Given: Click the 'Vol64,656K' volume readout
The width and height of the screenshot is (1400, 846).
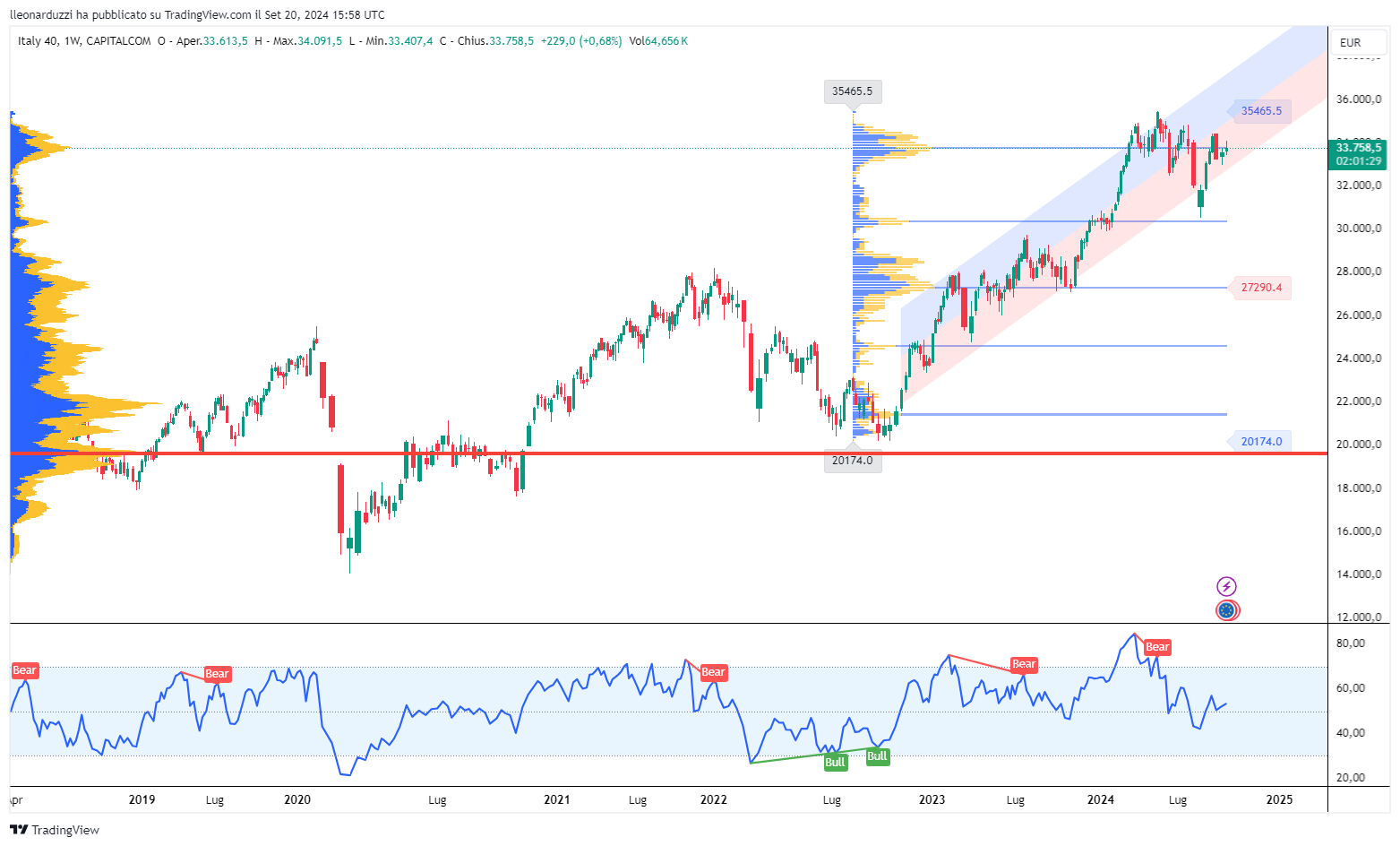Looking at the screenshot, I should tap(658, 41).
